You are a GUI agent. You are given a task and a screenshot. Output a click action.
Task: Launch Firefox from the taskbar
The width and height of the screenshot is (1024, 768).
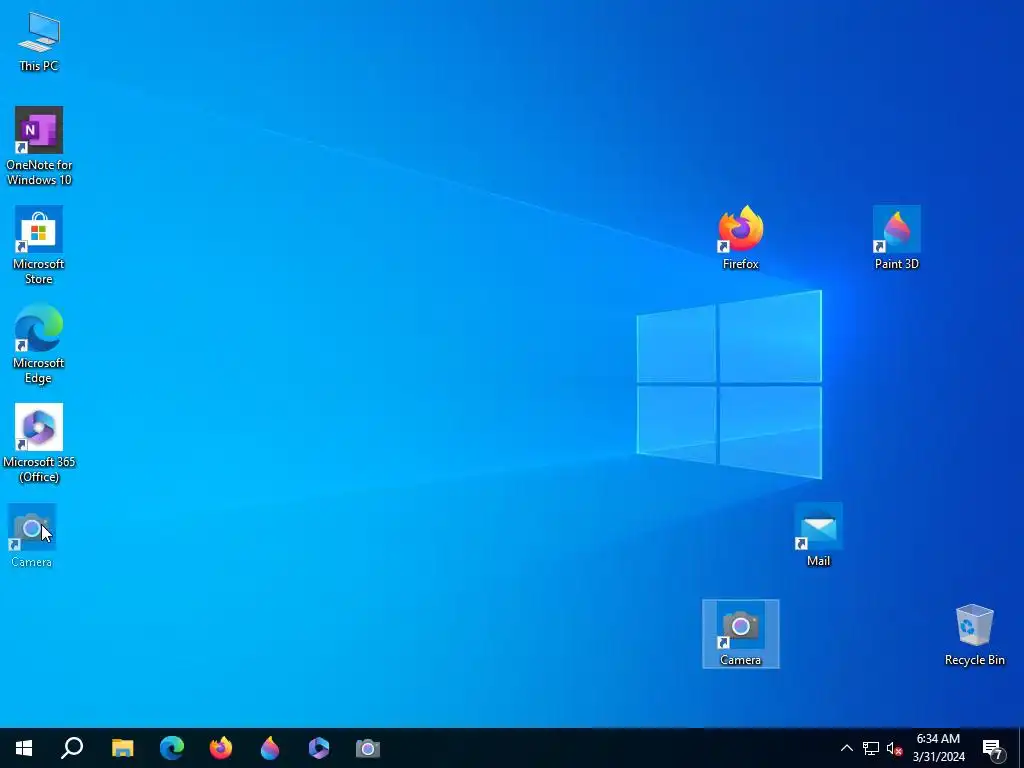[221, 748]
